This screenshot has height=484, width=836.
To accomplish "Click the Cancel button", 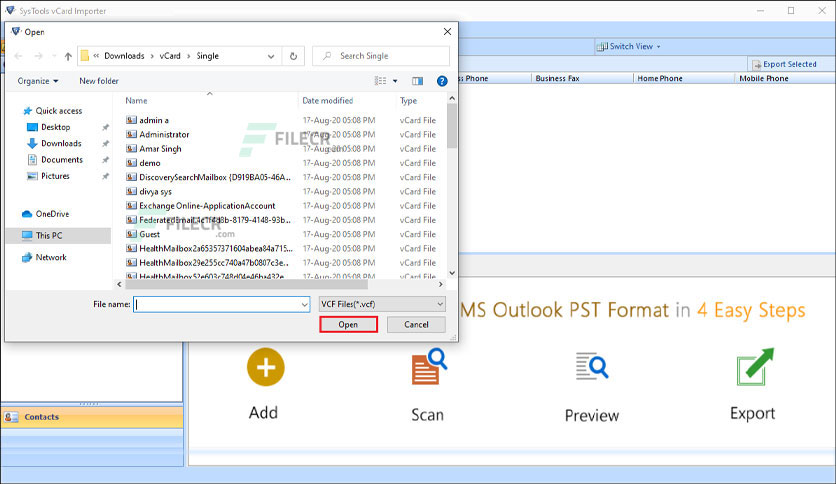I will coord(416,325).
